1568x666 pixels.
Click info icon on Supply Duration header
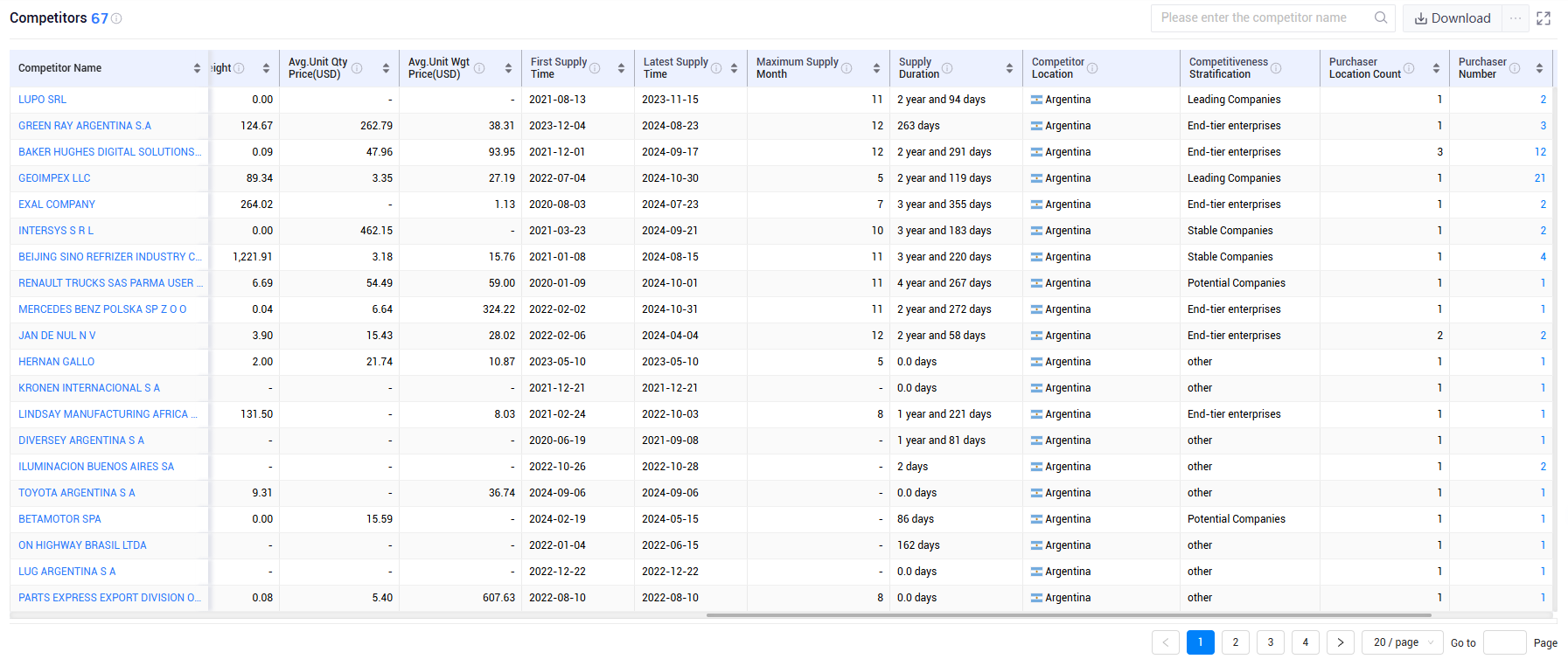coord(947,68)
